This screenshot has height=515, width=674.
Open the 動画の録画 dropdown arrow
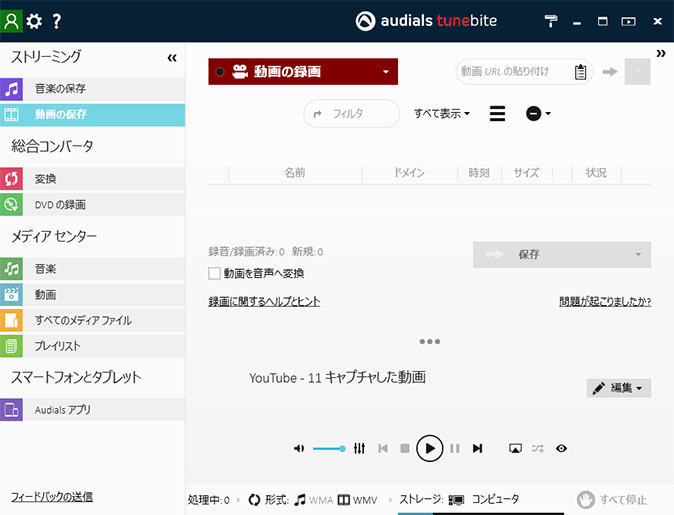[386, 72]
